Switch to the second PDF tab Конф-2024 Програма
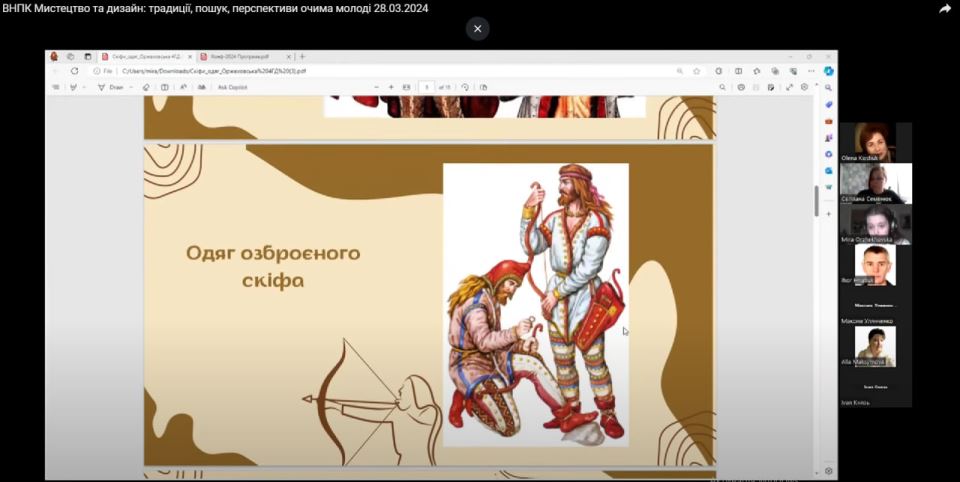The image size is (960, 482). point(240,57)
